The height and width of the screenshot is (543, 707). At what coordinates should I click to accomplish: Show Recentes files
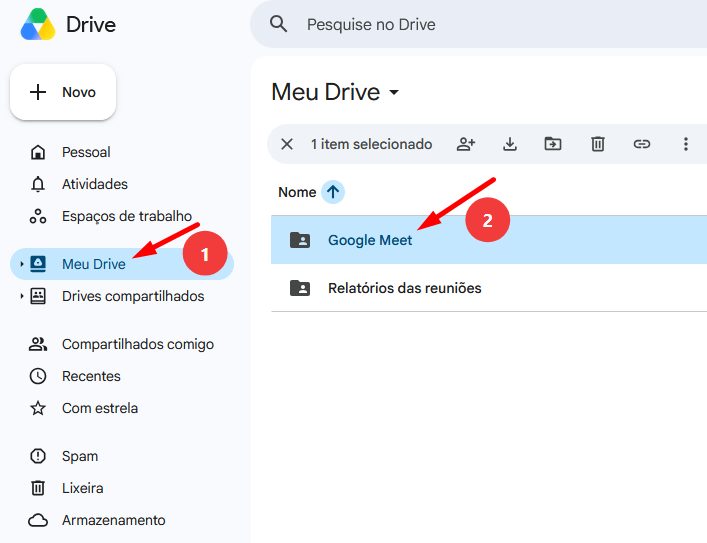click(122, 376)
